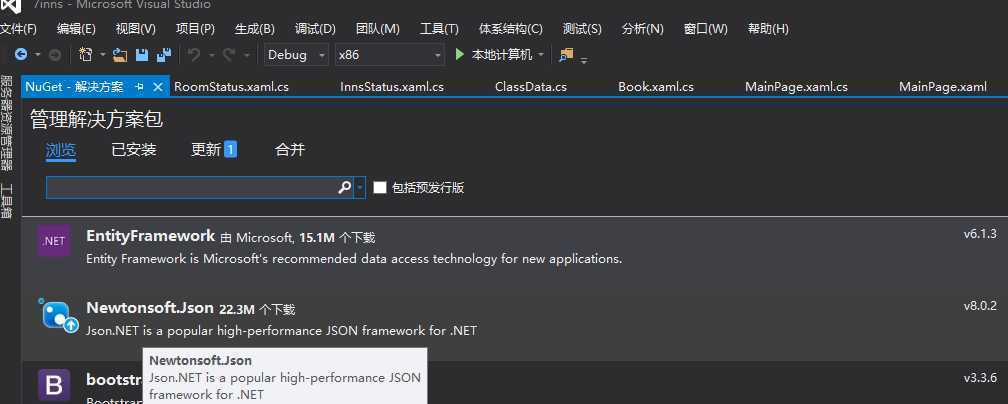This screenshot has width=1008, height=404.
Task: Click the Find in Files toolbar icon
Action: 566,55
